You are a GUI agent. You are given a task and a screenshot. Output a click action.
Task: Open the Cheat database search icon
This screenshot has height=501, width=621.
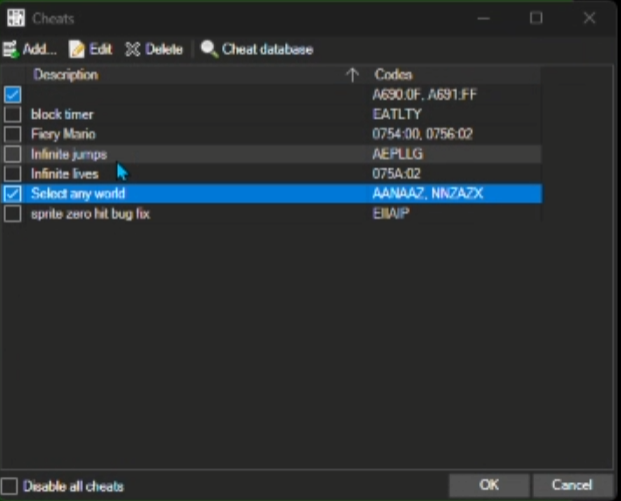click(209, 49)
